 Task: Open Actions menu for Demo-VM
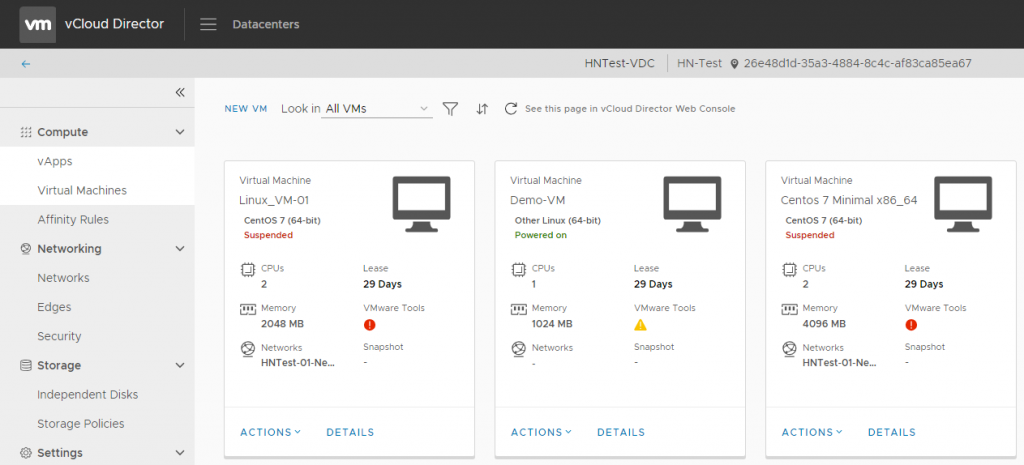coord(541,432)
